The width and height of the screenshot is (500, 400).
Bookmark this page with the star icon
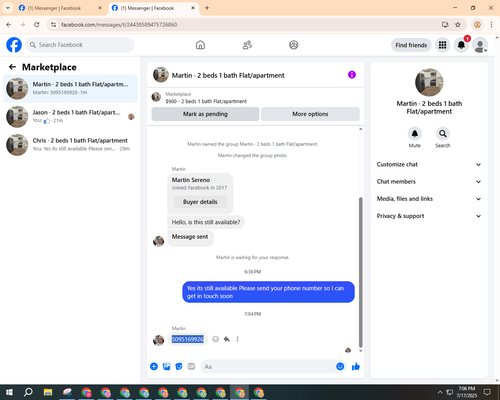[458, 24]
